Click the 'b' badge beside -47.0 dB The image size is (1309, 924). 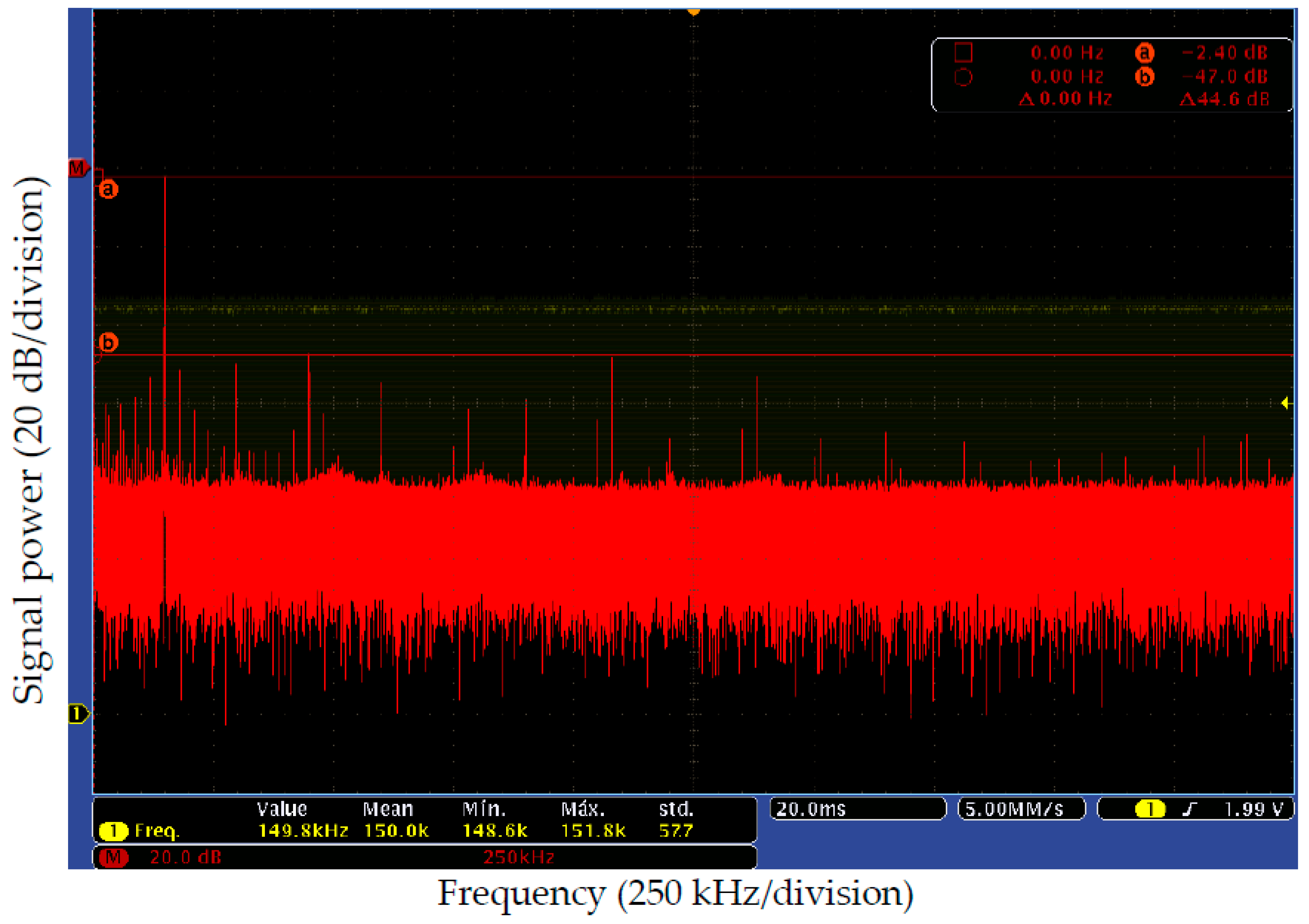click(1144, 76)
